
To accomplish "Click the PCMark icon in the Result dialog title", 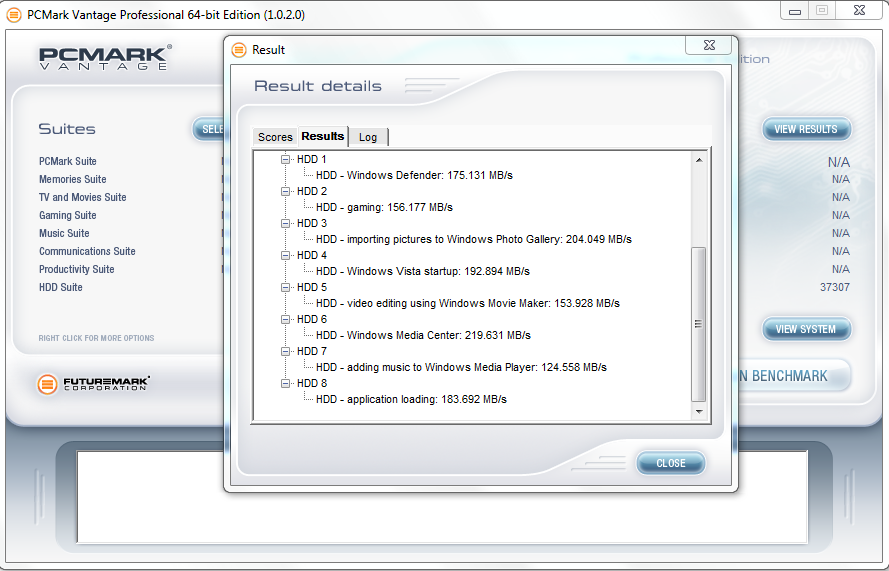I will tap(239, 50).
